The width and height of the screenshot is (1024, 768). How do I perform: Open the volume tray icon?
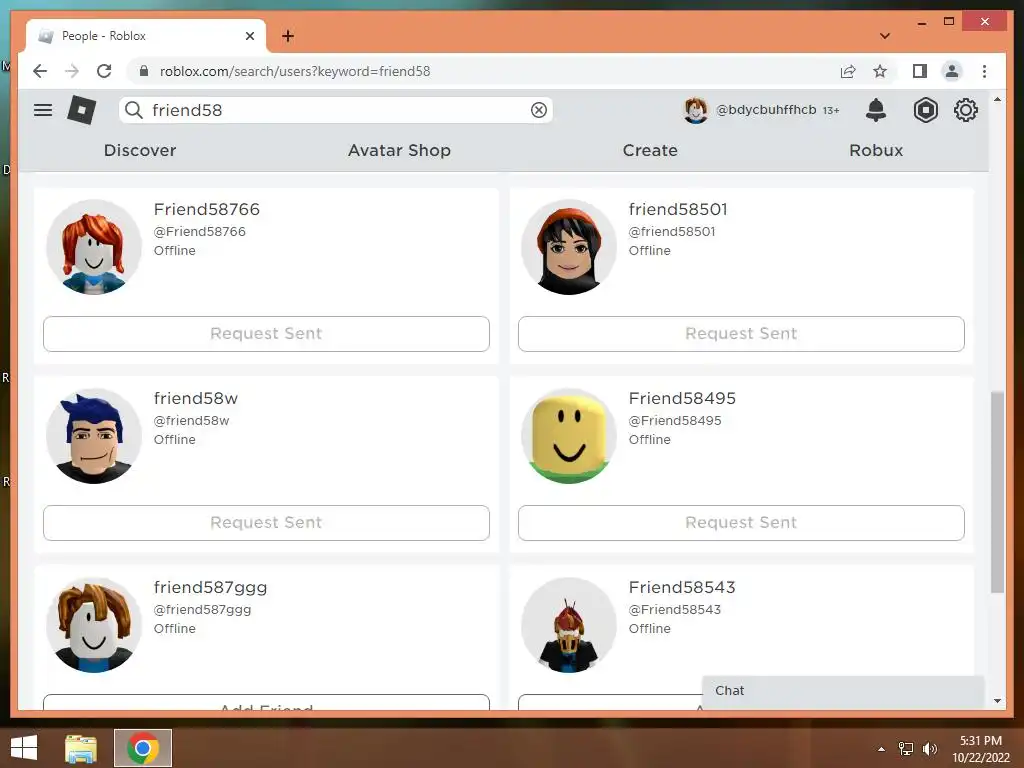pos(929,749)
